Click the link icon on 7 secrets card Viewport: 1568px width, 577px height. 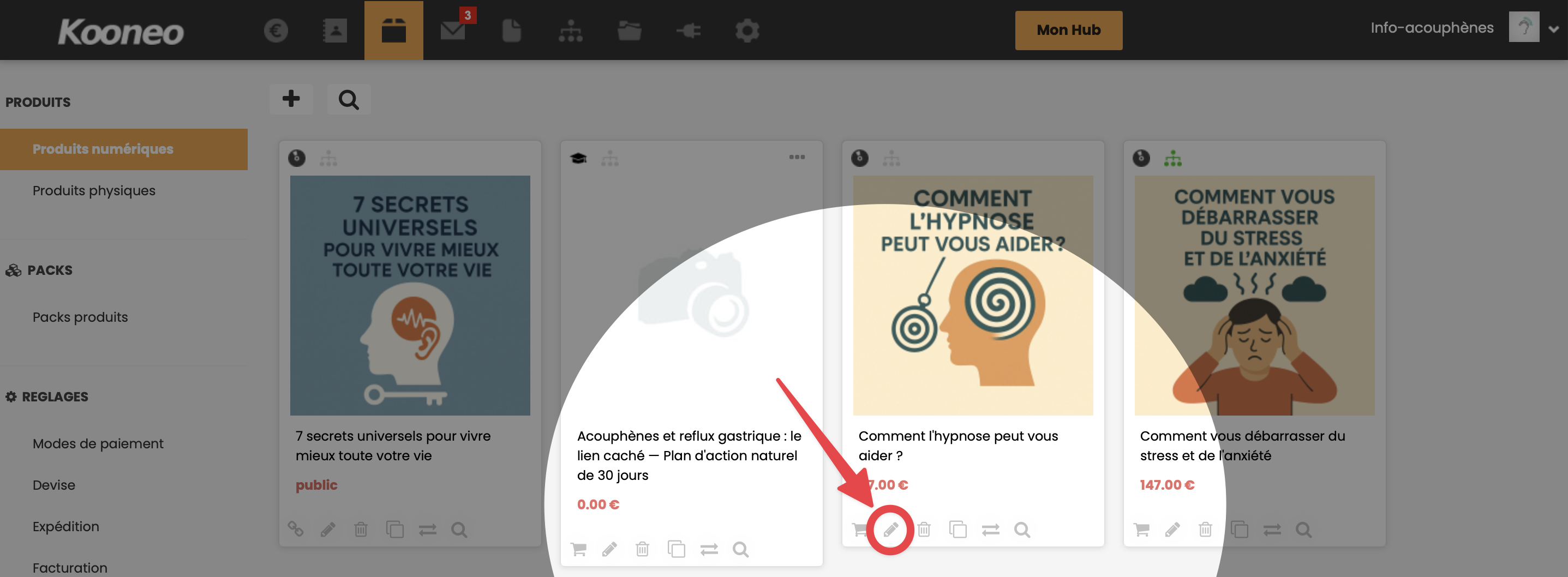point(296,529)
